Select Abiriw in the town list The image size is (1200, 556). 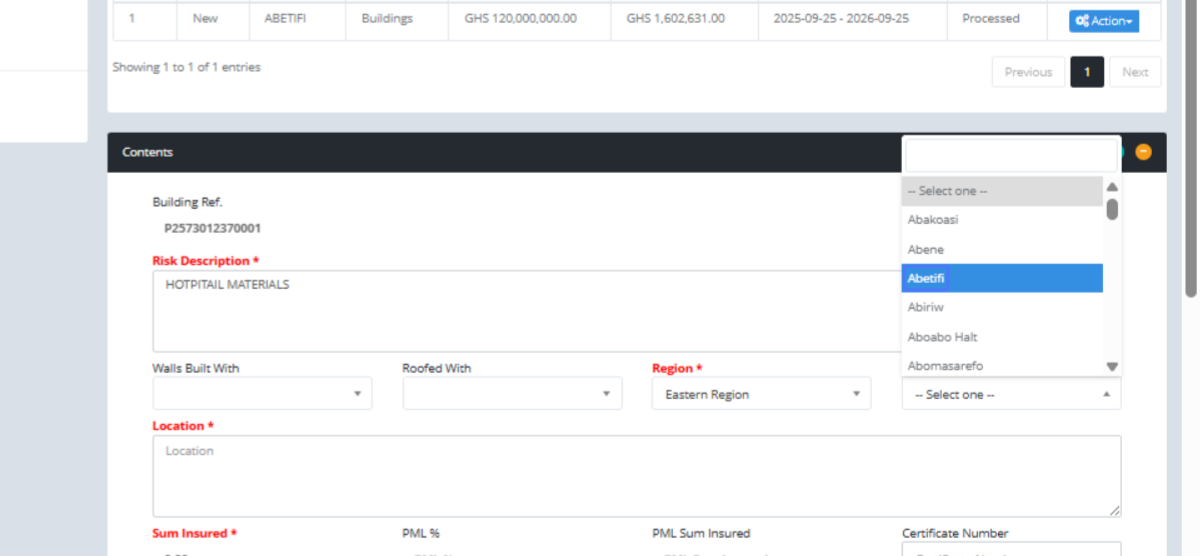coord(1001,307)
